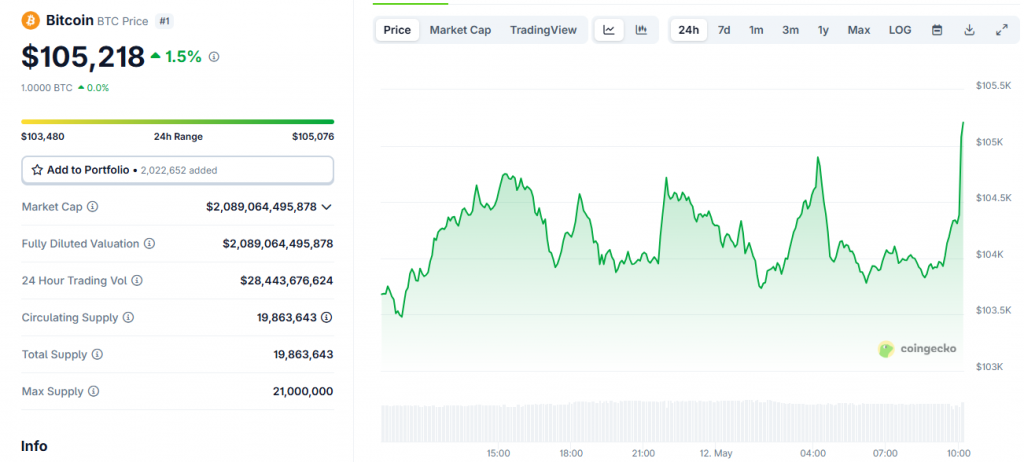
Task: Download chart data icon
Action: point(970,30)
